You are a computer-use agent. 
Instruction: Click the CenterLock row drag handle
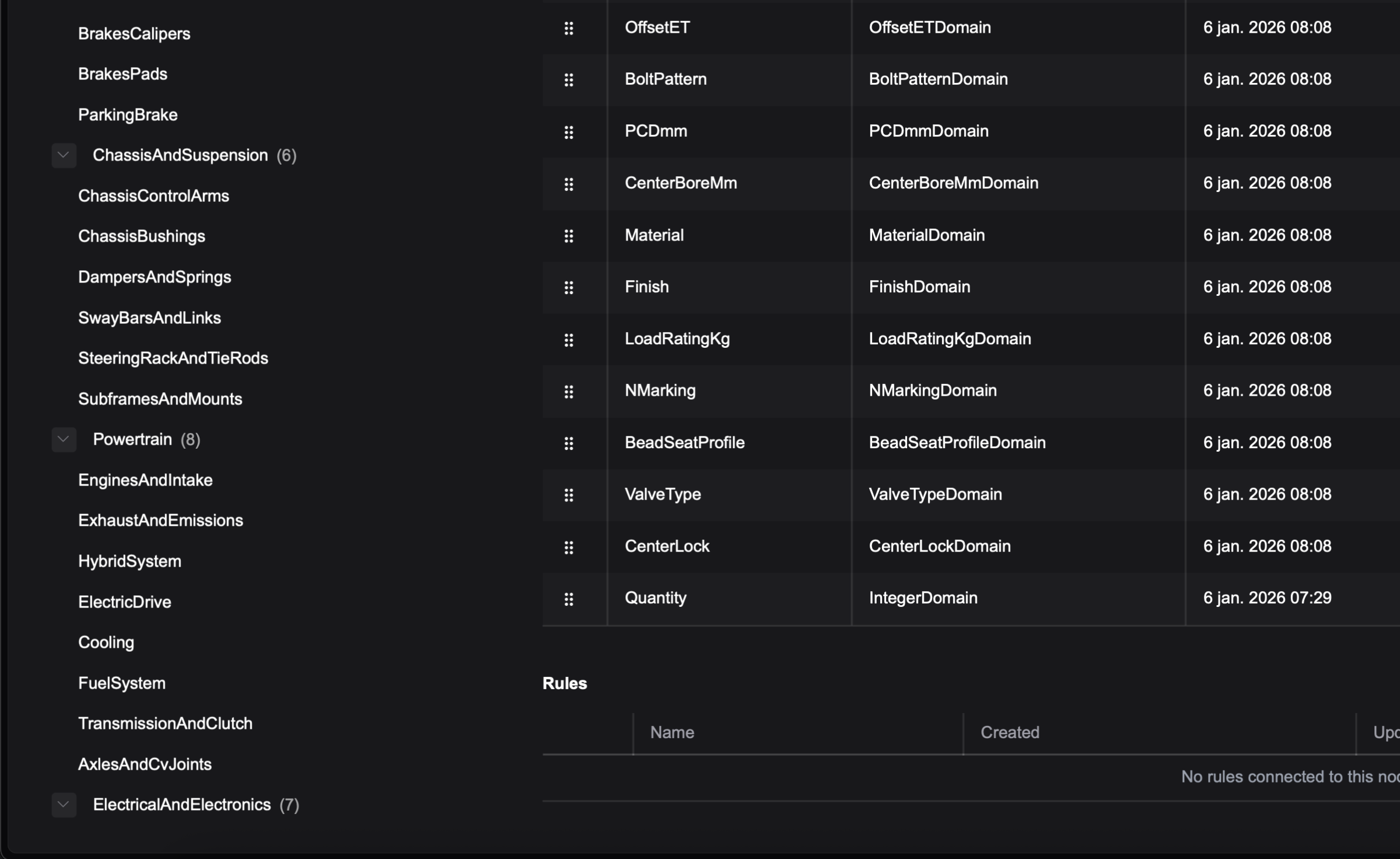(569, 547)
